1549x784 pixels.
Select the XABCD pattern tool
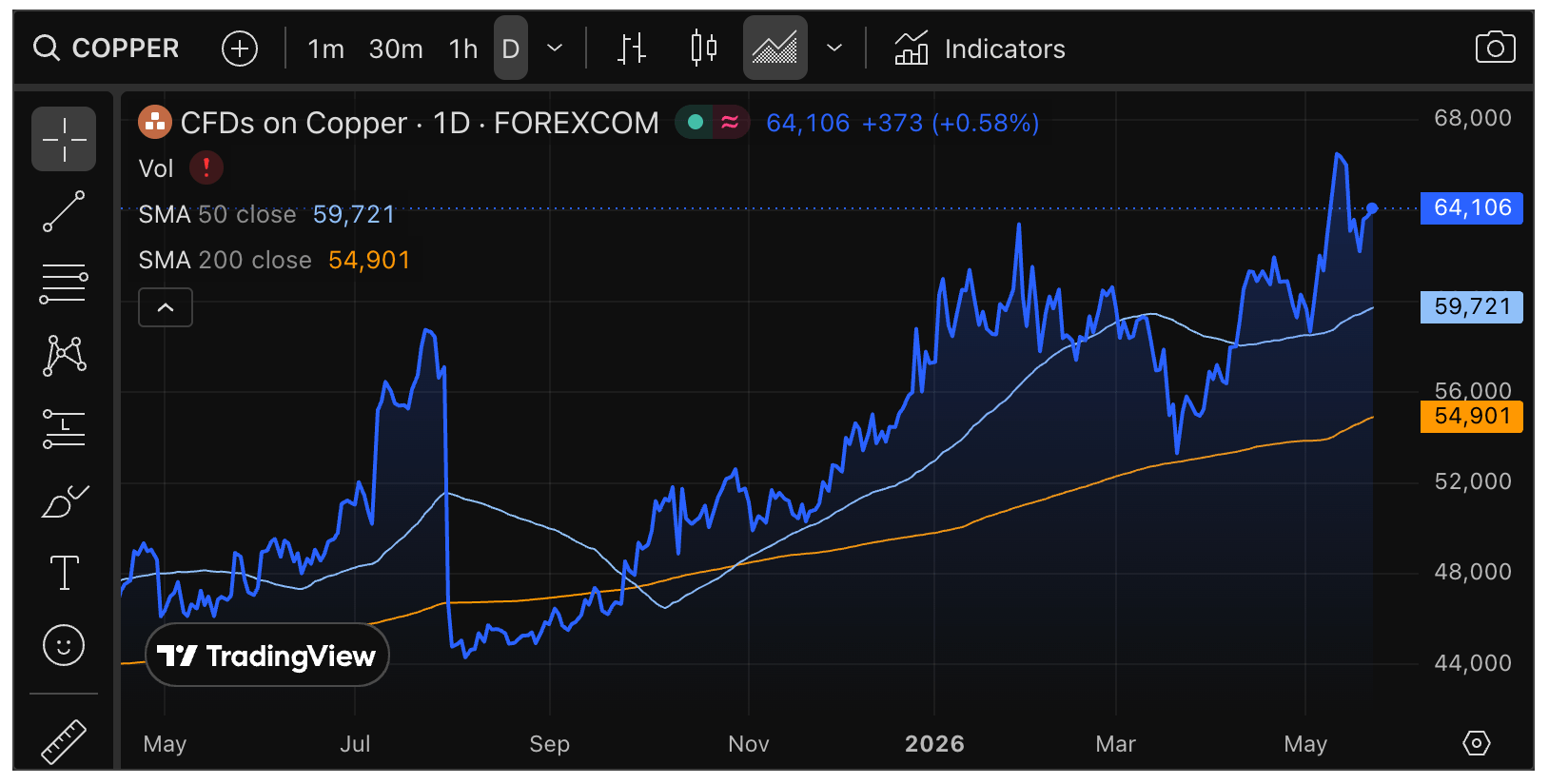click(x=64, y=356)
